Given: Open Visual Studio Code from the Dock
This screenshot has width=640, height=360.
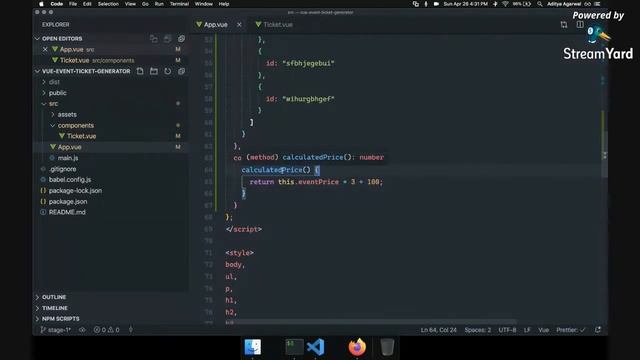Looking at the screenshot, I should [x=316, y=347].
